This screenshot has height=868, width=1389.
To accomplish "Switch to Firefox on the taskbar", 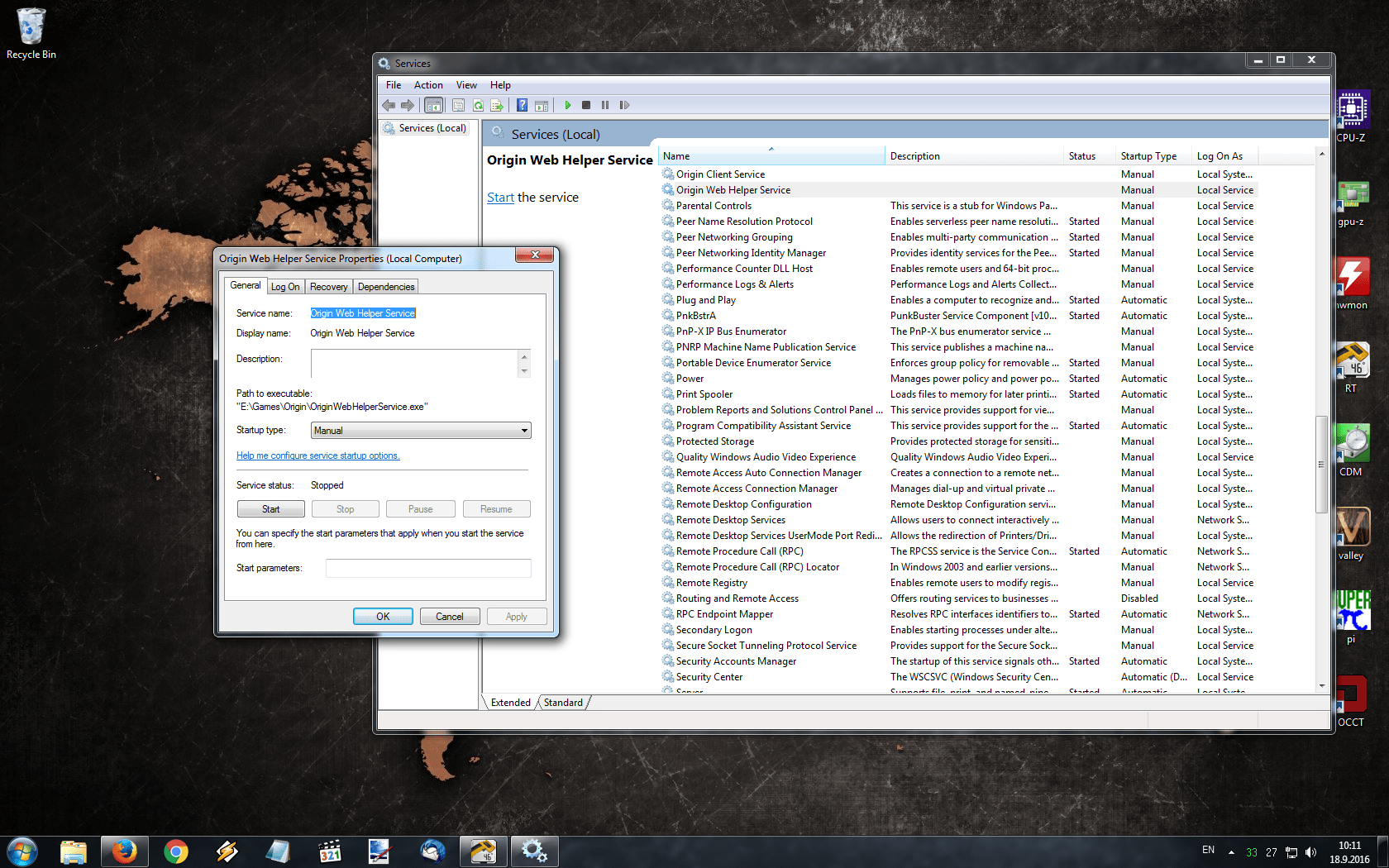I will [x=125, y=851].
